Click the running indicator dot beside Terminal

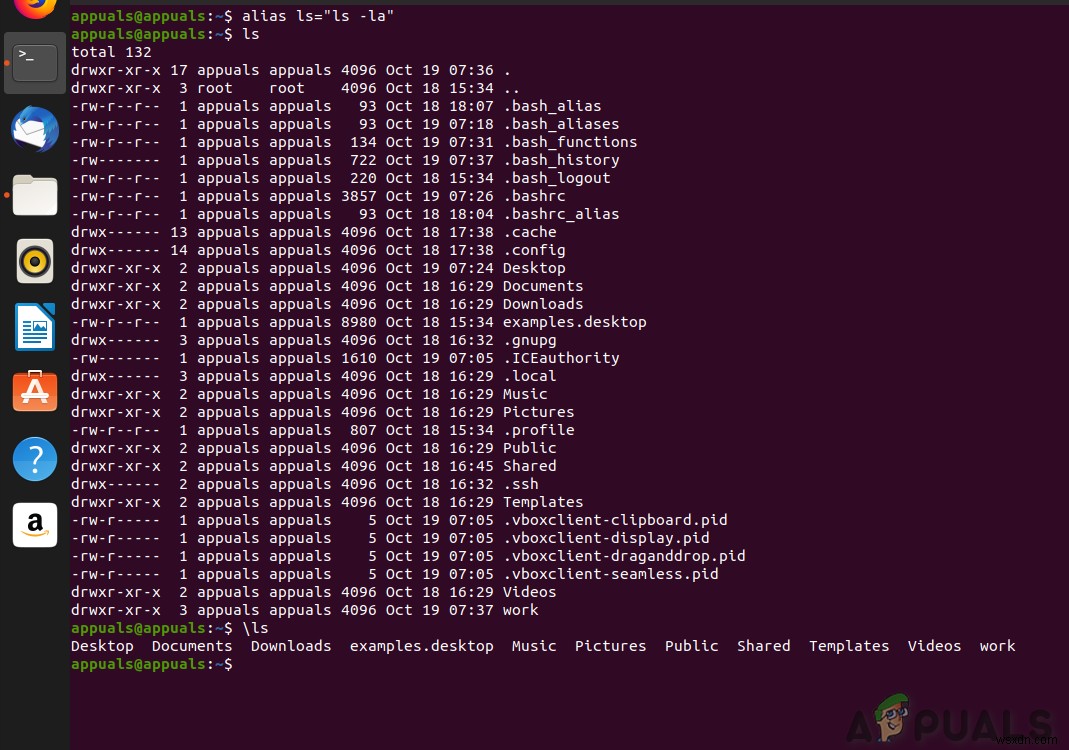[5, 62]
